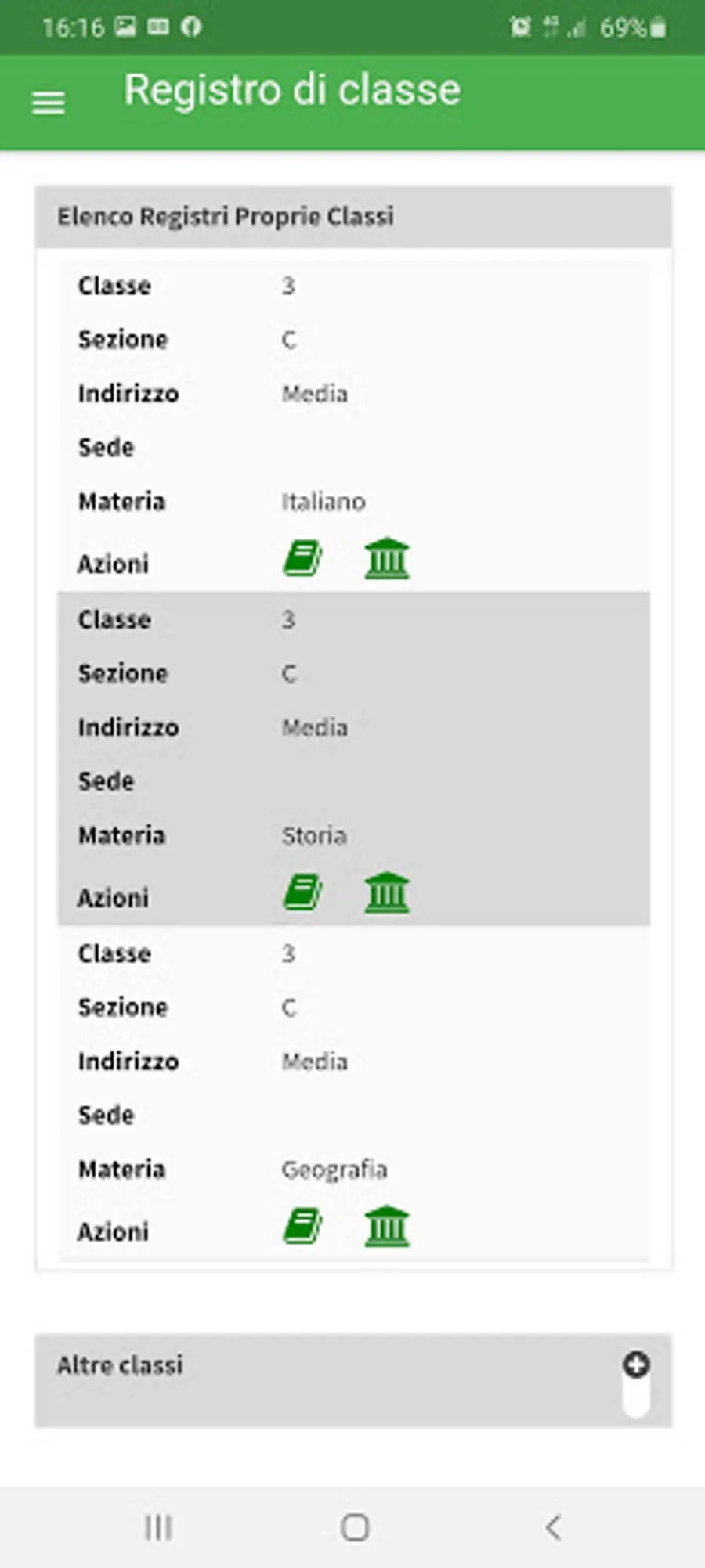Tap the alarm icon in status bar
This screenshot has width=705, height=1568.
(519, 27)
